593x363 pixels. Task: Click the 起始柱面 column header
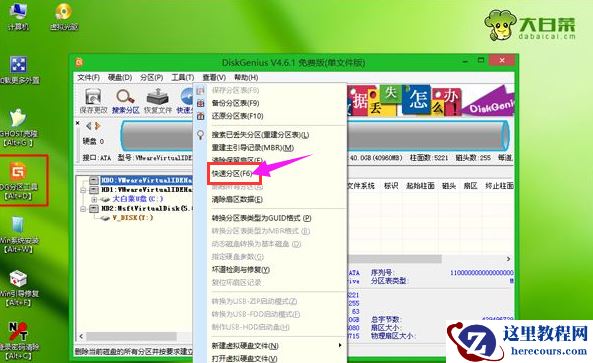[420, 186]
